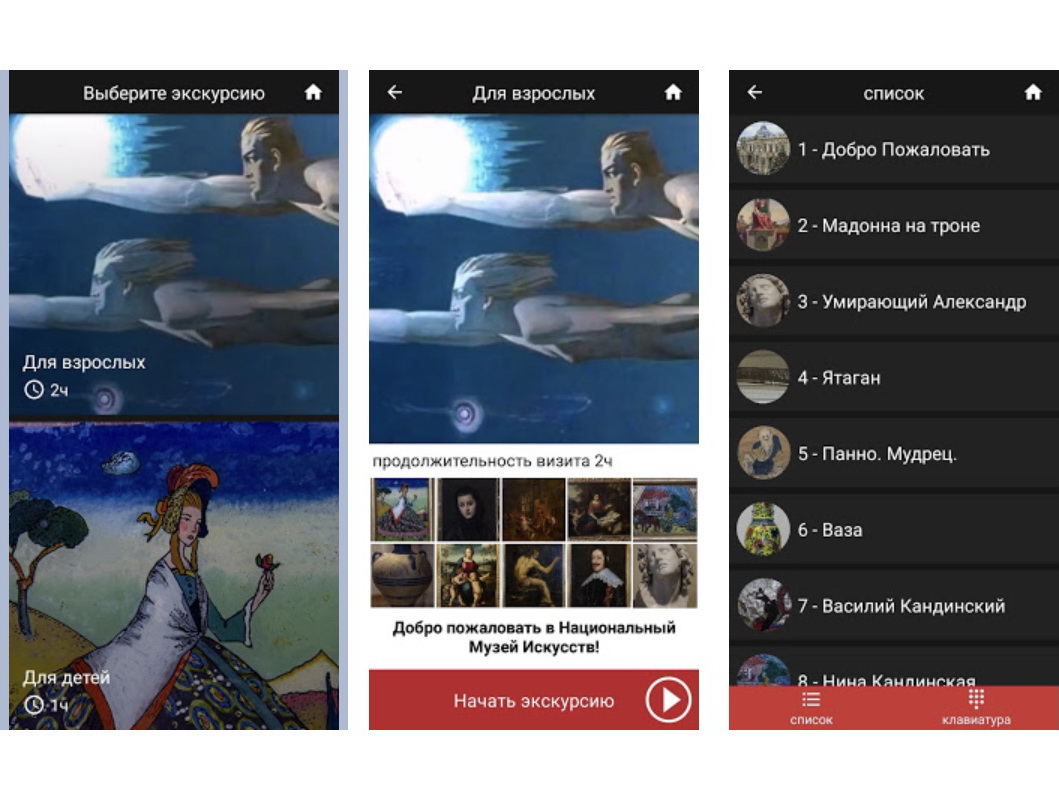
Task: Select colorful houses painting thumbnail
Action: coord(665,509)
